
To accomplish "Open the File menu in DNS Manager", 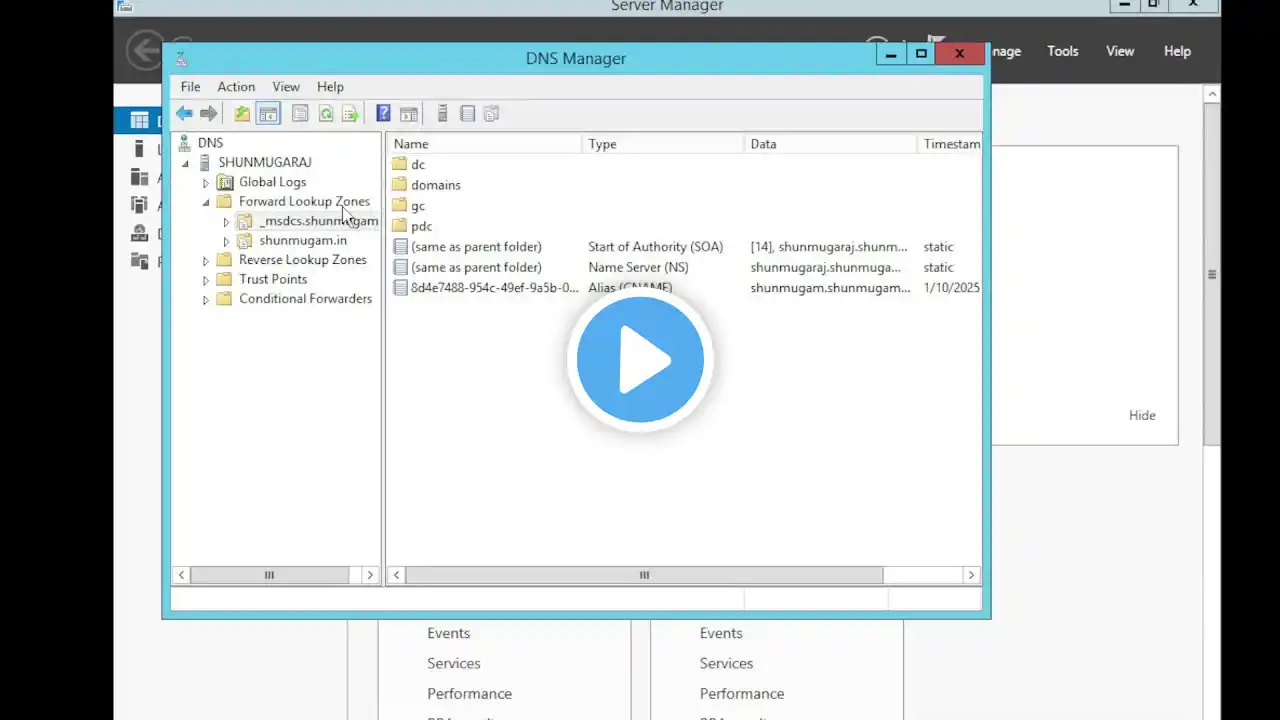I will click(190, 87).
